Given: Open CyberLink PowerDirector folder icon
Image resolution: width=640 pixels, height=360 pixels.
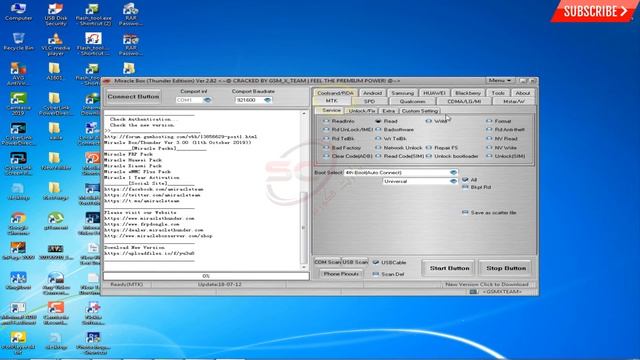Looking at the screenshot, I should (x=55, y=103).
